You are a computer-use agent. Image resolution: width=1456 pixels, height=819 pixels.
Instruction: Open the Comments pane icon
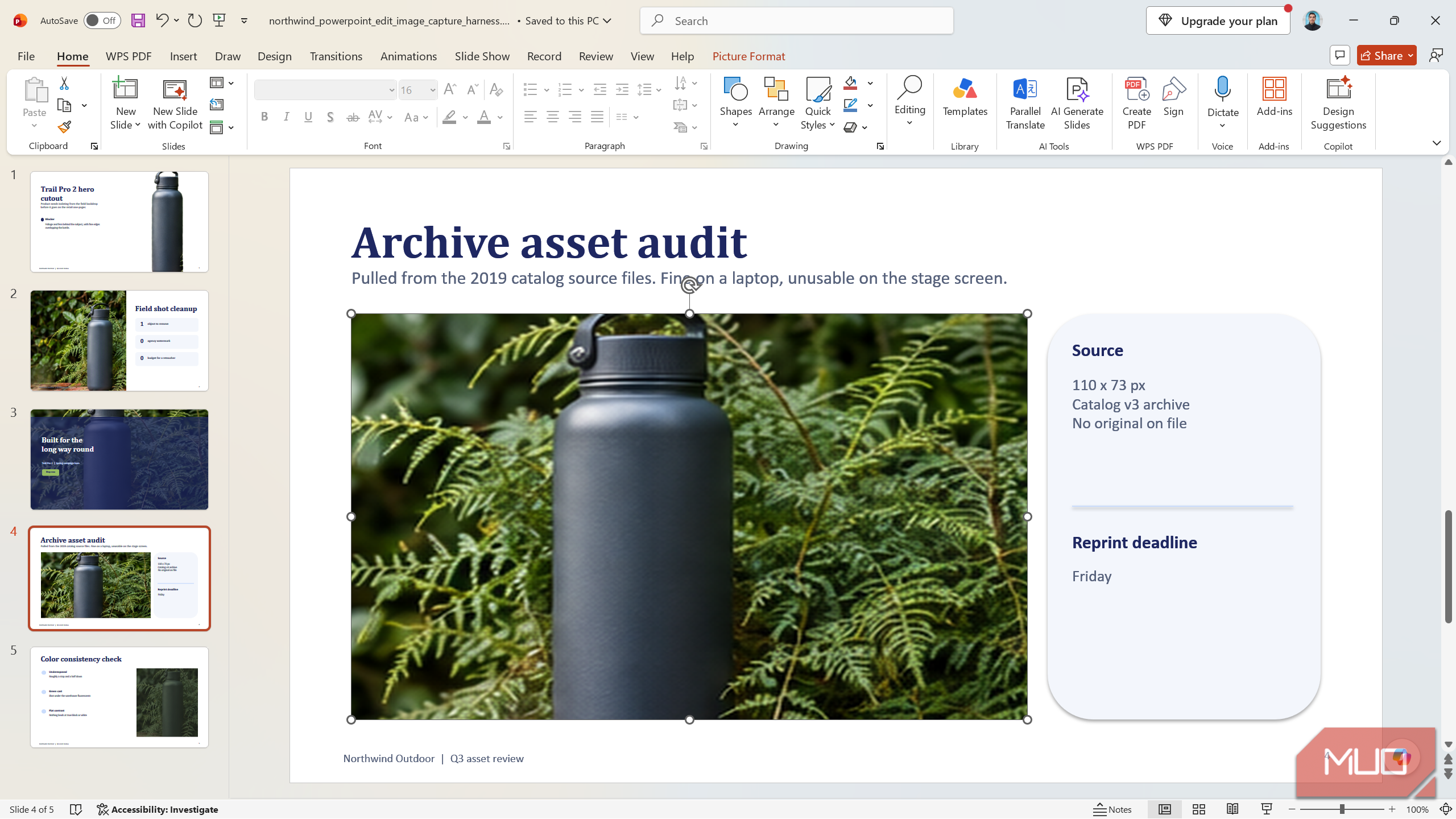tap(1340, 55)
